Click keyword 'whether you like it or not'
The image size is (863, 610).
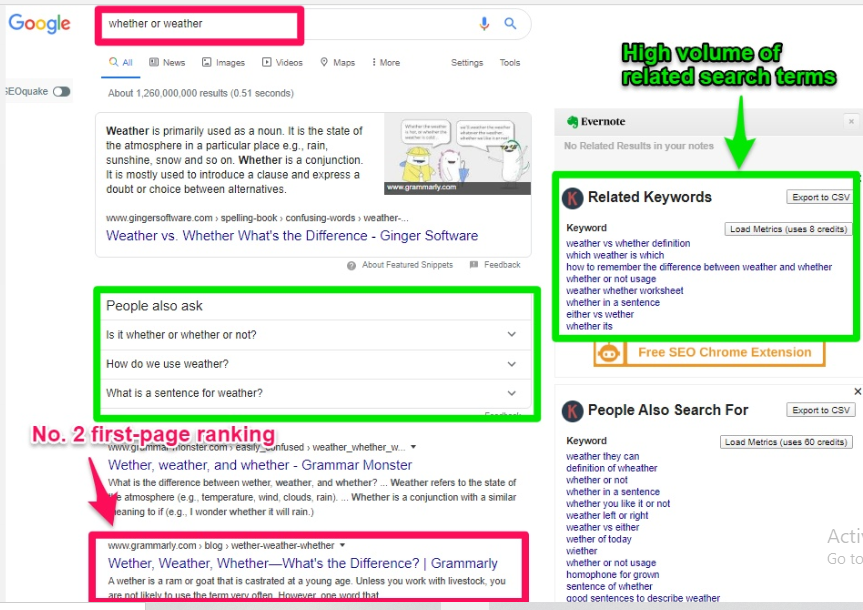point(618,504)
